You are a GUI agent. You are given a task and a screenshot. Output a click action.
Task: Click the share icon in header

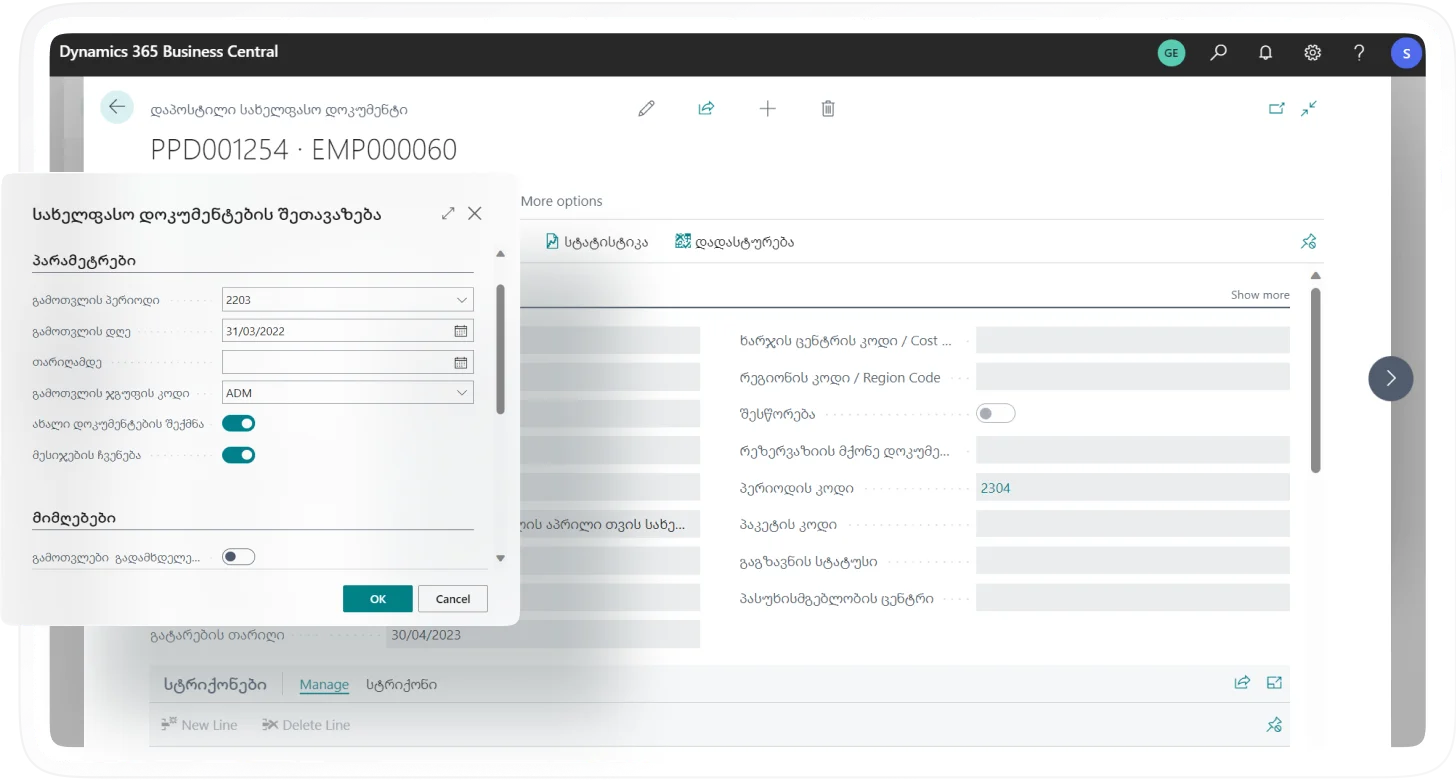coord(706,108)
